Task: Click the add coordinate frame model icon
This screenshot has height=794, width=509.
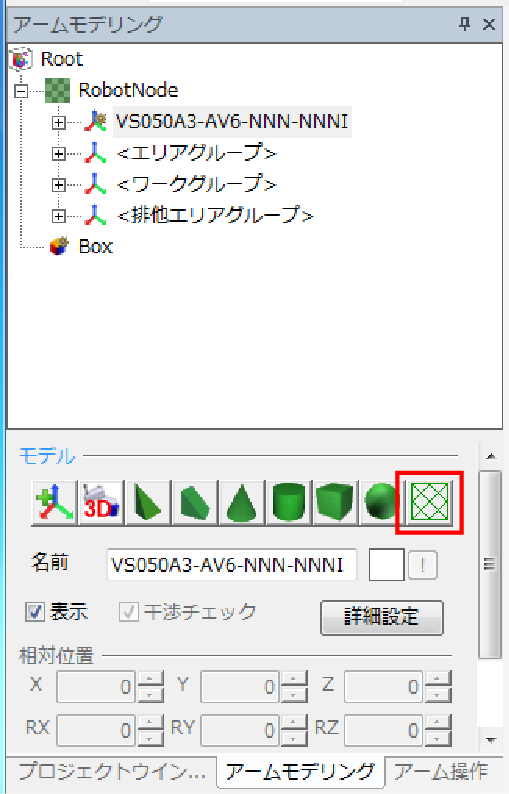Action: (54, 503)
